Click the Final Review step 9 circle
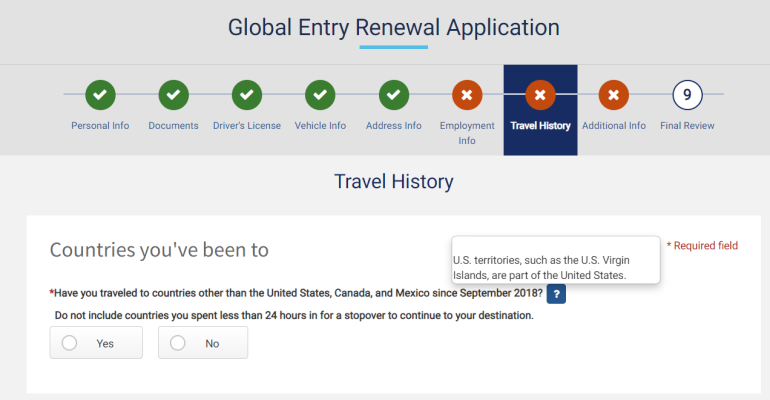 click(687, 95)
